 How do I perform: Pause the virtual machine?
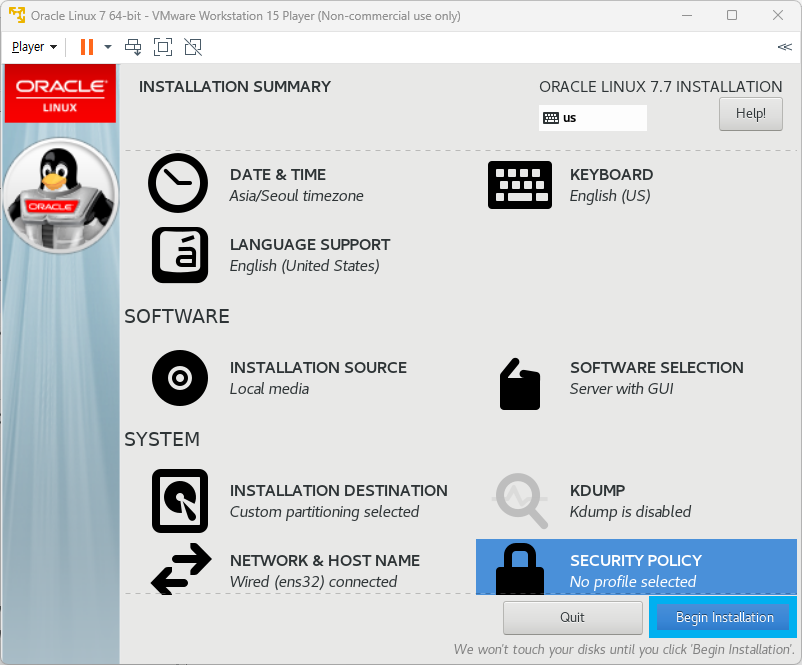point(87,47)
